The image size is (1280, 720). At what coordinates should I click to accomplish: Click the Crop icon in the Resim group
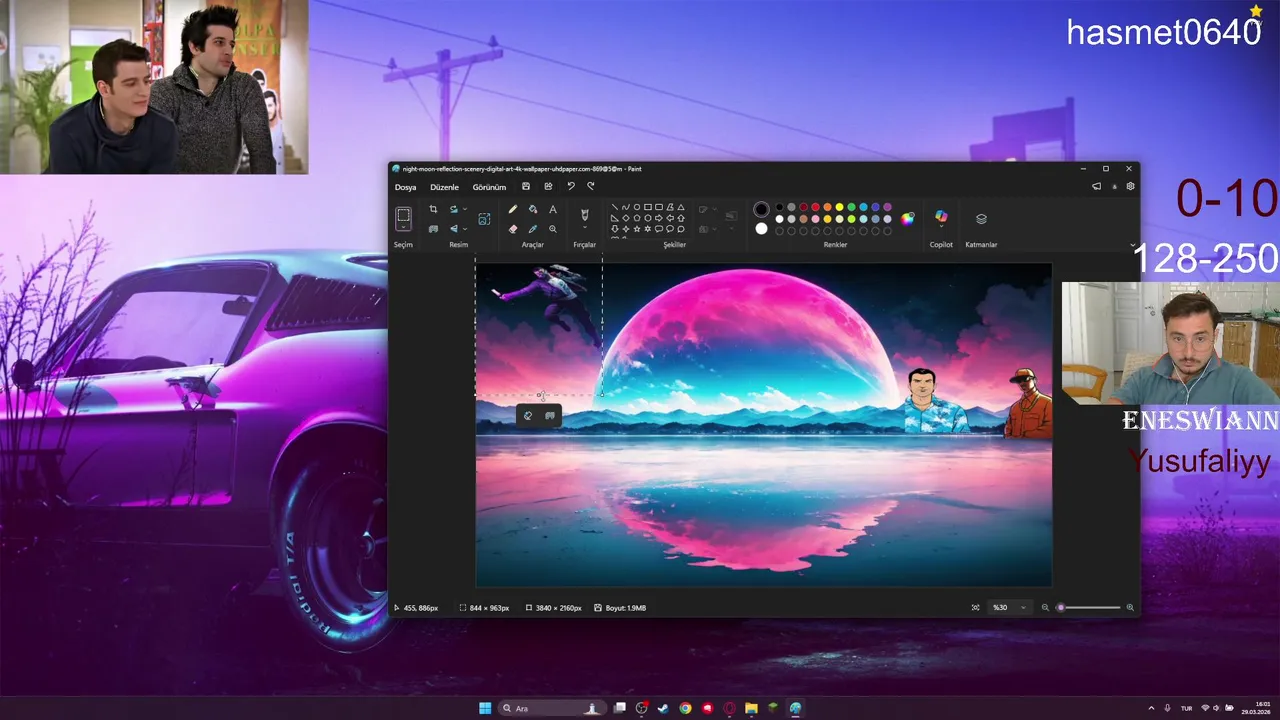coord(433,209)
